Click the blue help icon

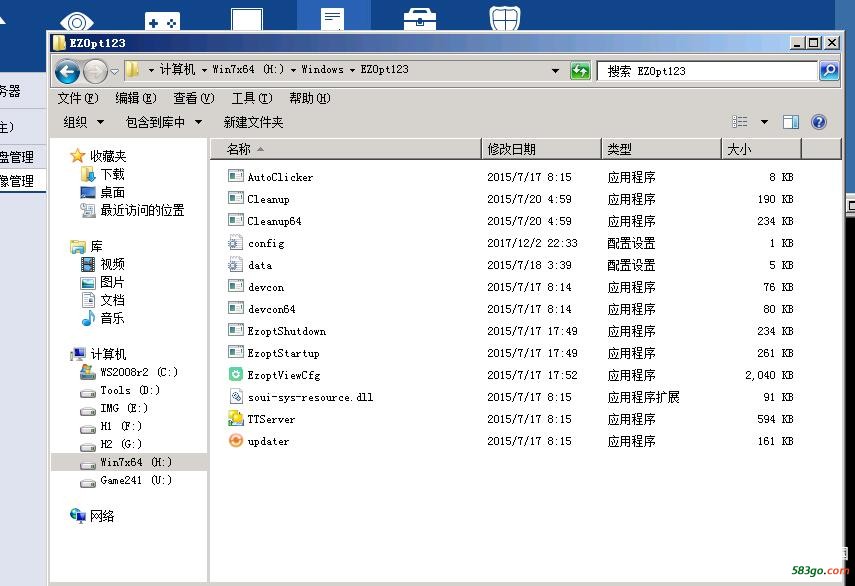[x=818, y=122]
